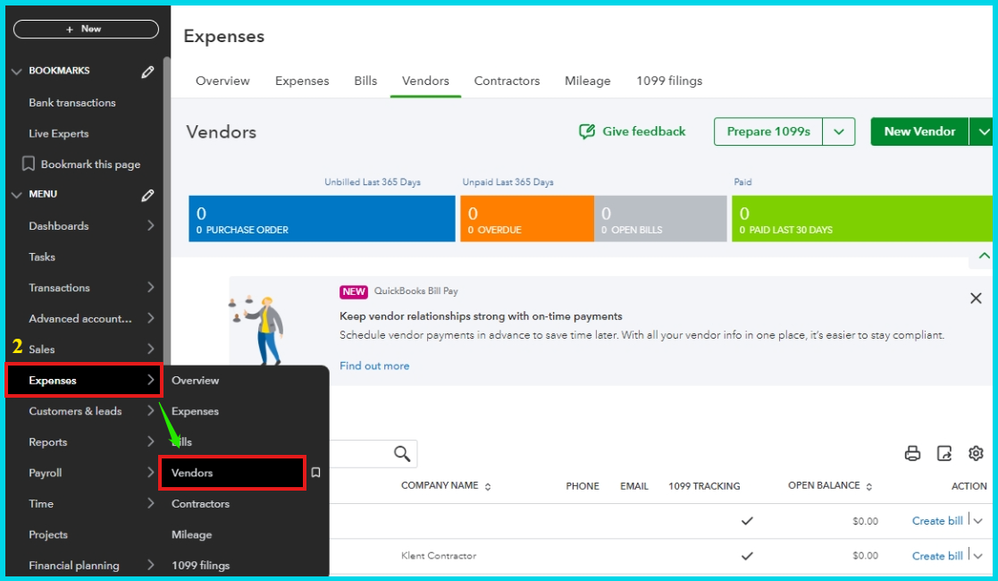Choose Mileage in the flyout submenu
Screen dimensions: 998x581
pos(192,535)
